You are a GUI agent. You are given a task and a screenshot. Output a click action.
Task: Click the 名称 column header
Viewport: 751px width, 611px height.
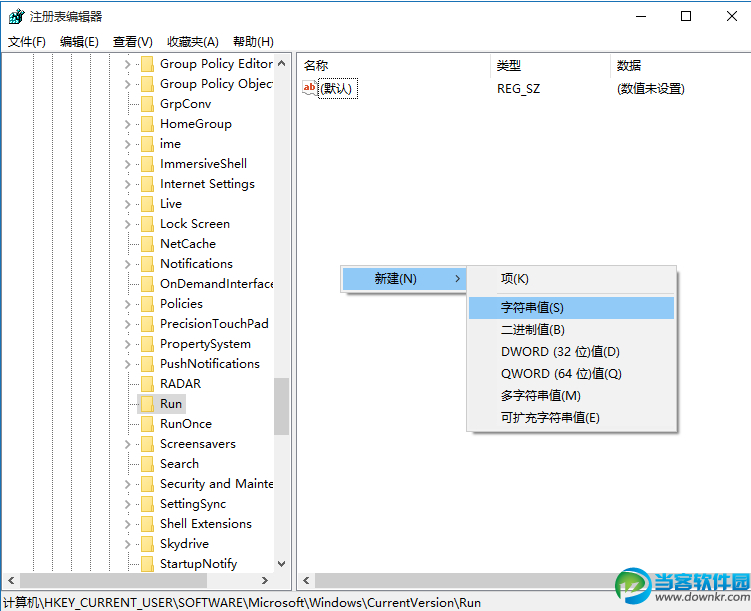pos(395,66)
